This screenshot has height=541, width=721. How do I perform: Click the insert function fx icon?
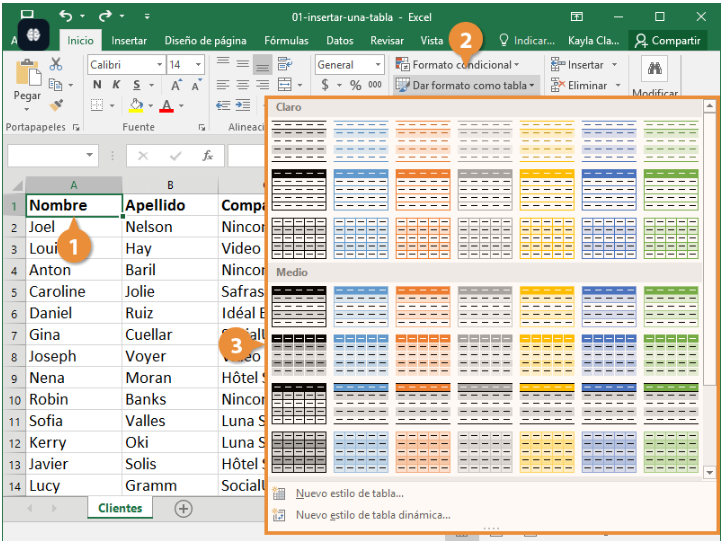point(208,156)
